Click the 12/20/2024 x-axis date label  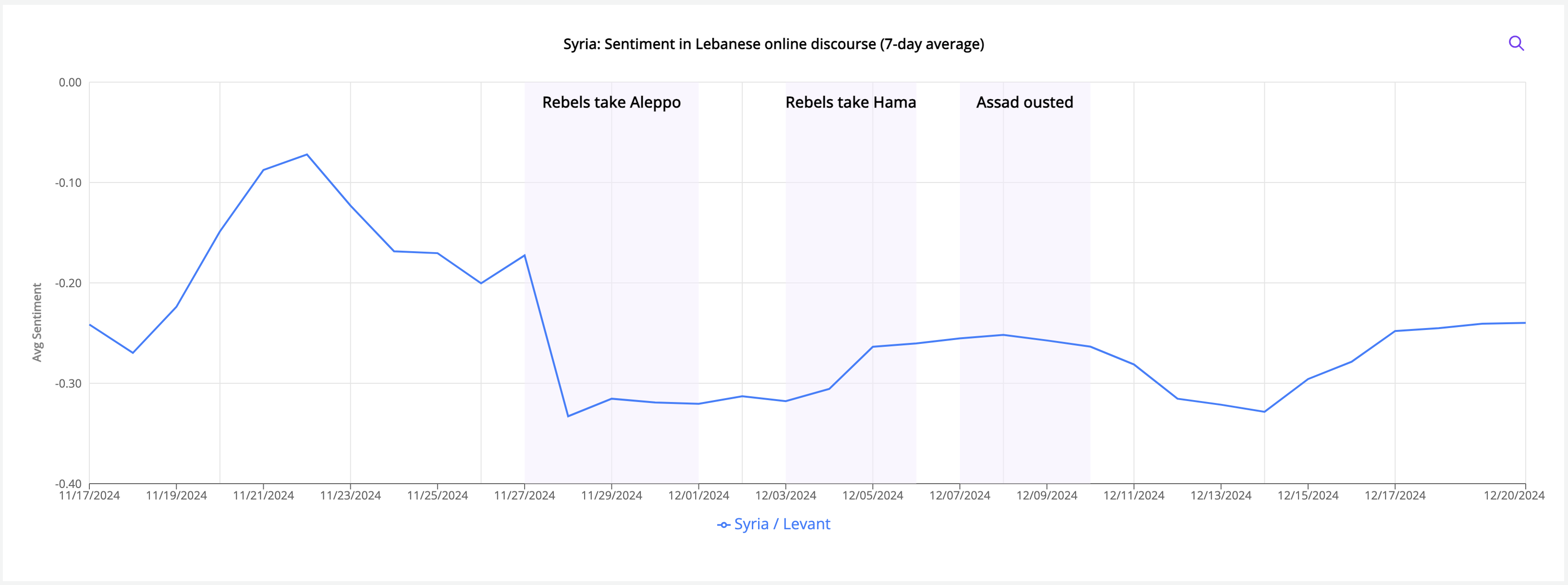pos(1514,496)
